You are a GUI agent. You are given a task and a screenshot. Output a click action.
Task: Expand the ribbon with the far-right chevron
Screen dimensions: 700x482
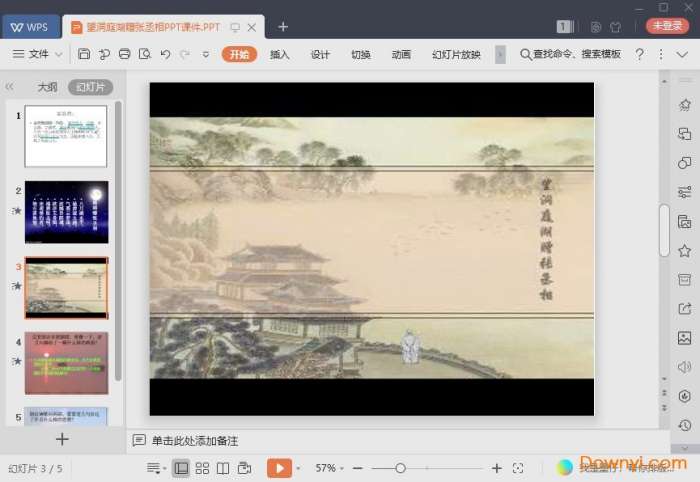(x=682, y=54)
